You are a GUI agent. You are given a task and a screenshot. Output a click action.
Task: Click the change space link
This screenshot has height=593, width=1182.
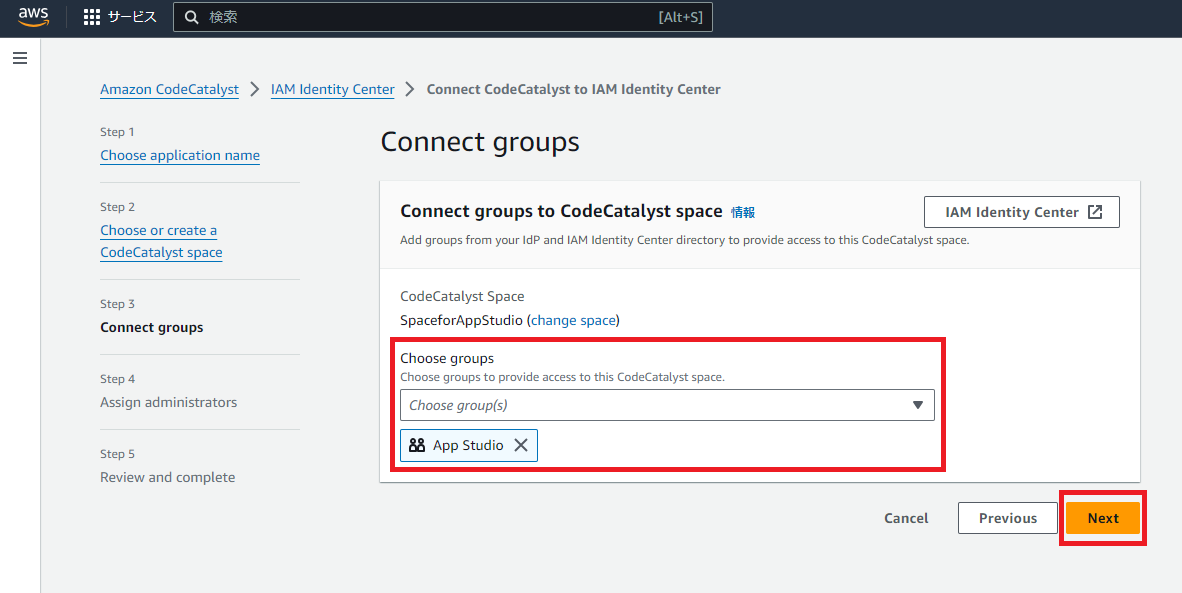click(573, 320)
